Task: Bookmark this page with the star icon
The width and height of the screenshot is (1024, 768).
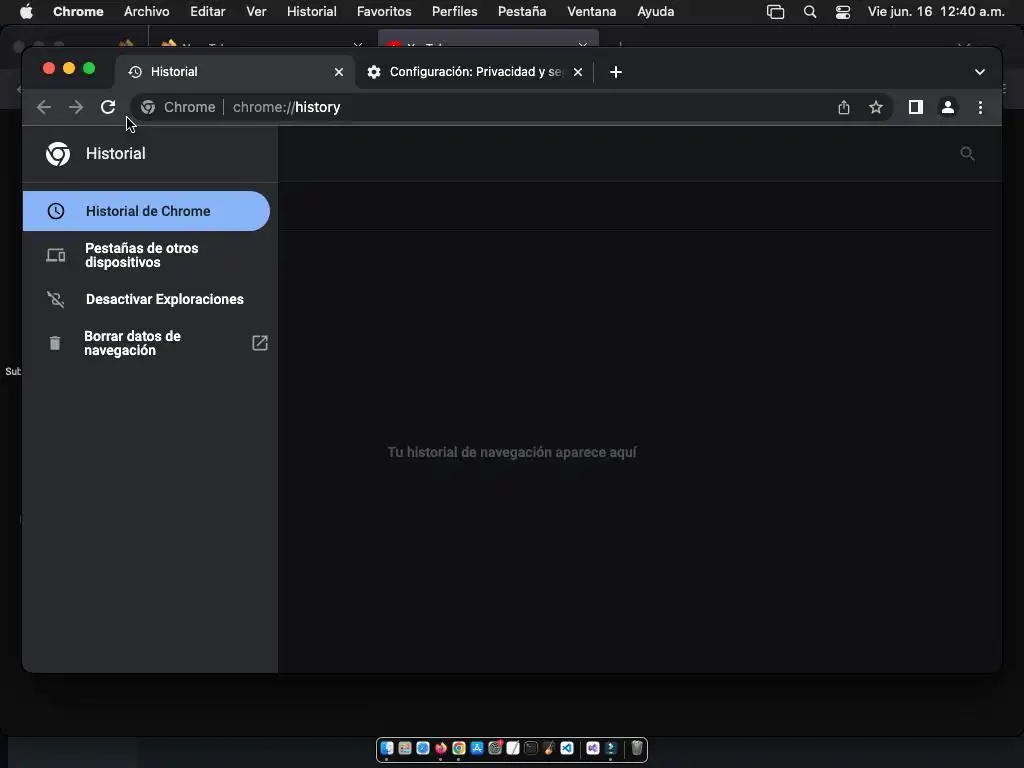Action: (x=876, y=107)
